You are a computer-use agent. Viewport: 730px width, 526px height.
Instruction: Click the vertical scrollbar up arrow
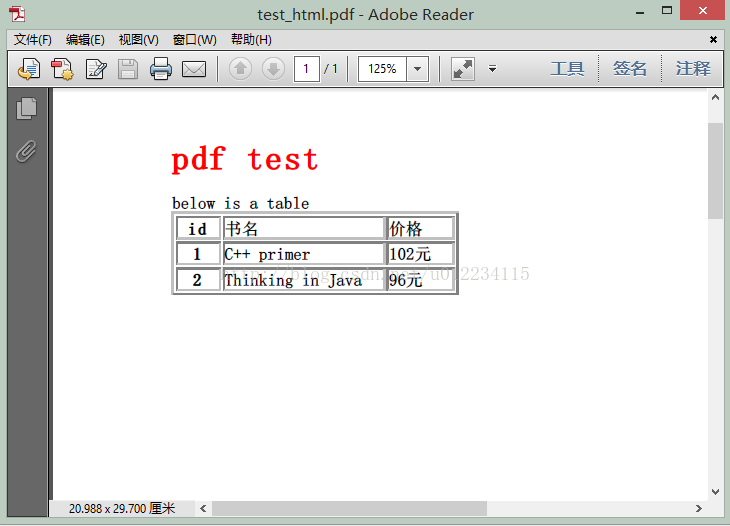point(715,97)
